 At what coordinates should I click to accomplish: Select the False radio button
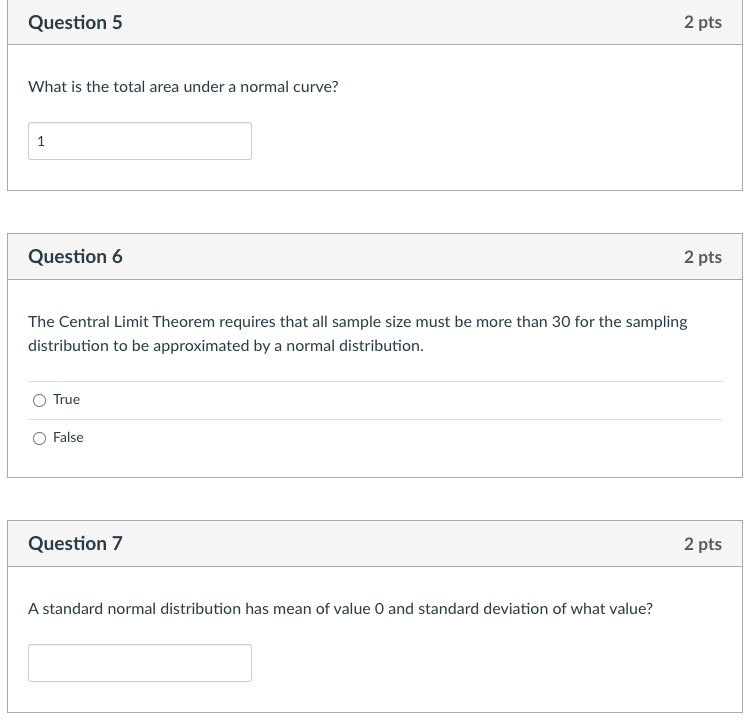[40, 438]
